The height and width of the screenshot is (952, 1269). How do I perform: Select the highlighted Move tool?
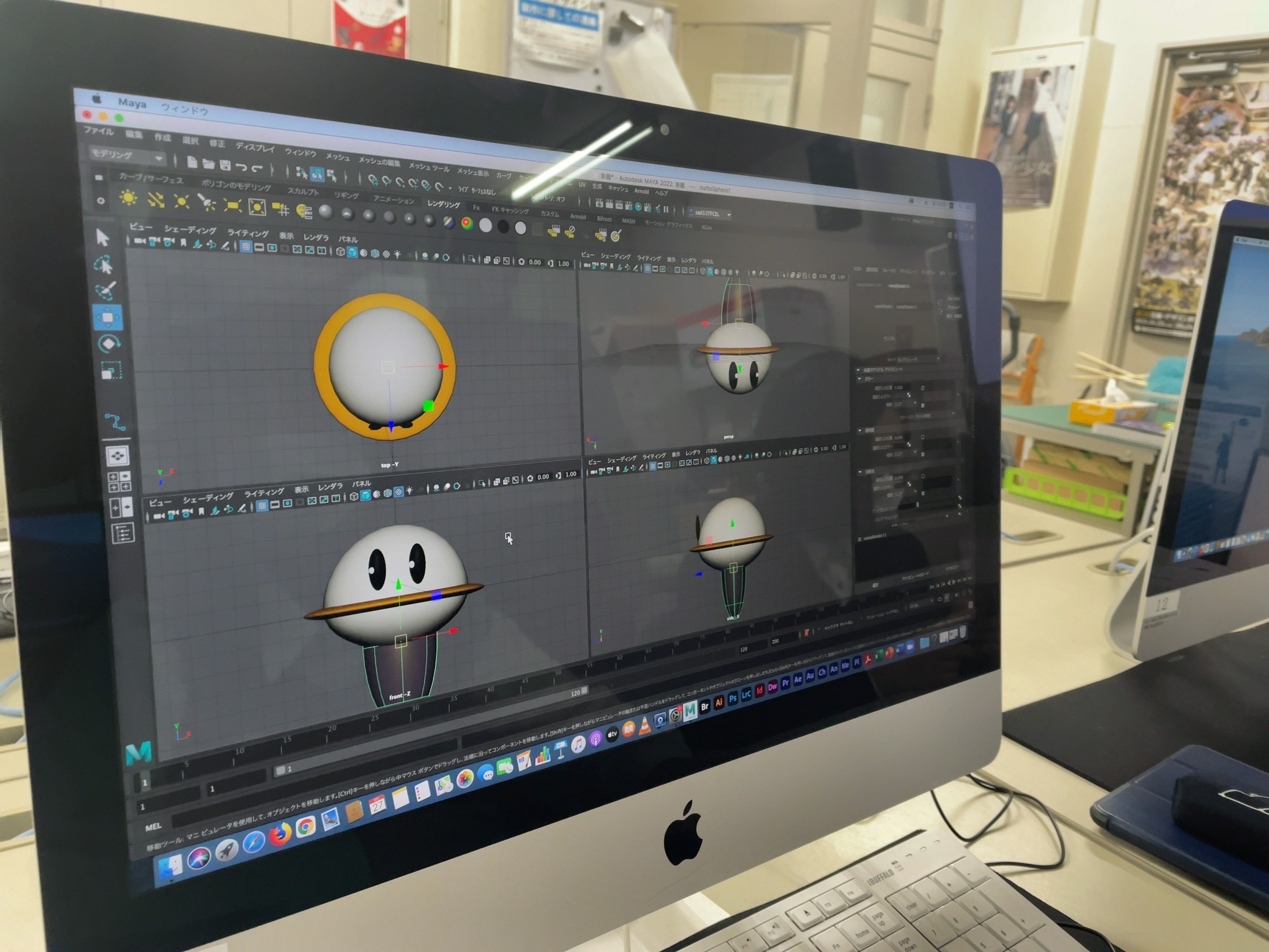[x=107, y=317]
